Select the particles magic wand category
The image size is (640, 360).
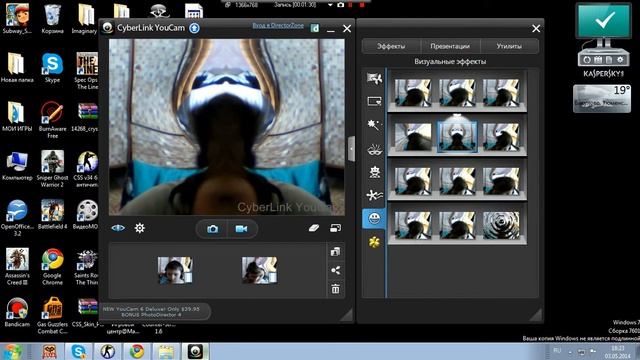click(x=373, y=124)
